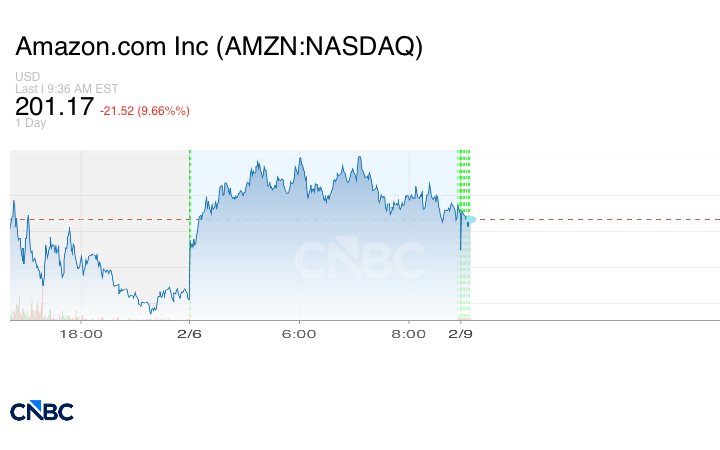720x450 pixels.
Task: Click the red -21.52 (9.66%) change
Action: [145, 109]
